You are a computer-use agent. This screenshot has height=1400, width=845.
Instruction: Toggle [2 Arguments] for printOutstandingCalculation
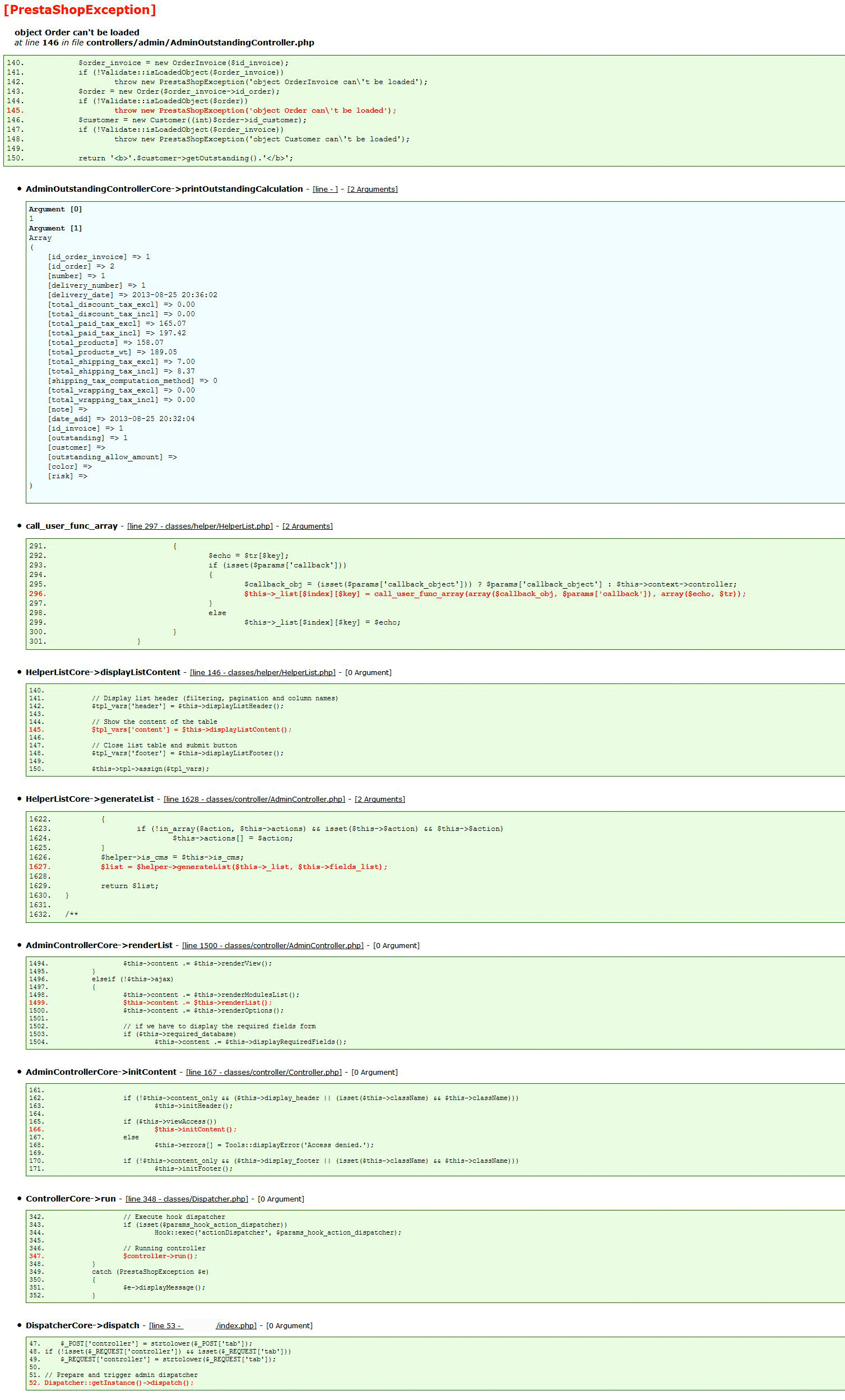pyautogui.click(x=373, y=189)
